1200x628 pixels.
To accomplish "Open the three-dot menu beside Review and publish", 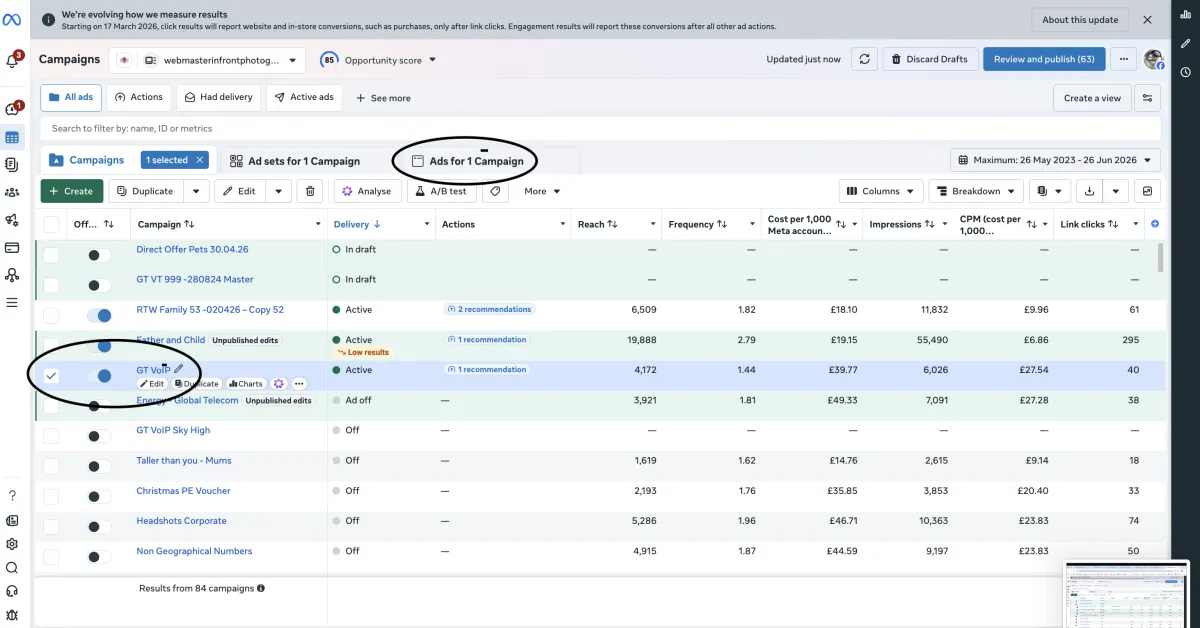I will [x=1125, y=59].
